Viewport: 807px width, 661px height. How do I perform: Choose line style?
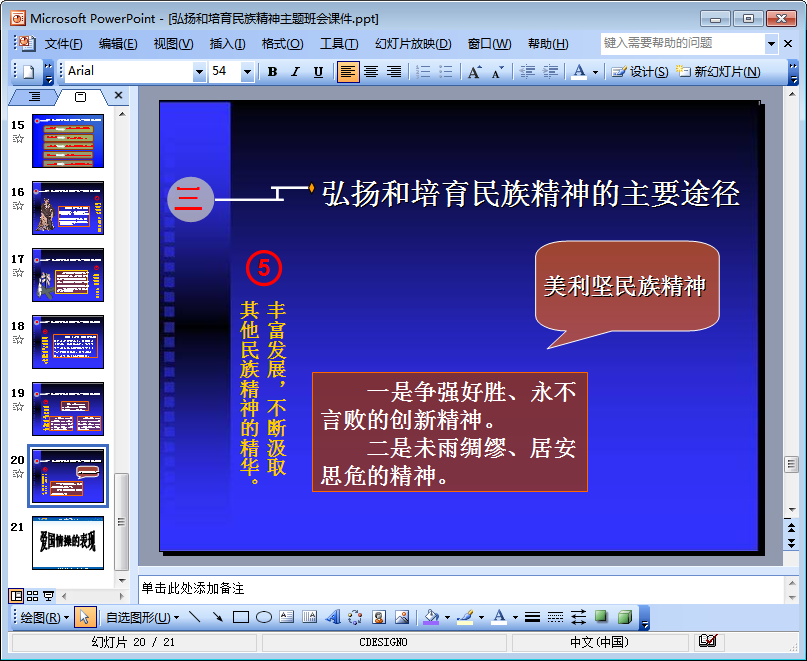point(532,617)
